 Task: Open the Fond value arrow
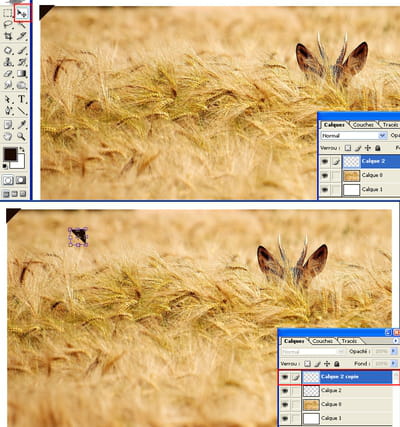tap(393, 364)
